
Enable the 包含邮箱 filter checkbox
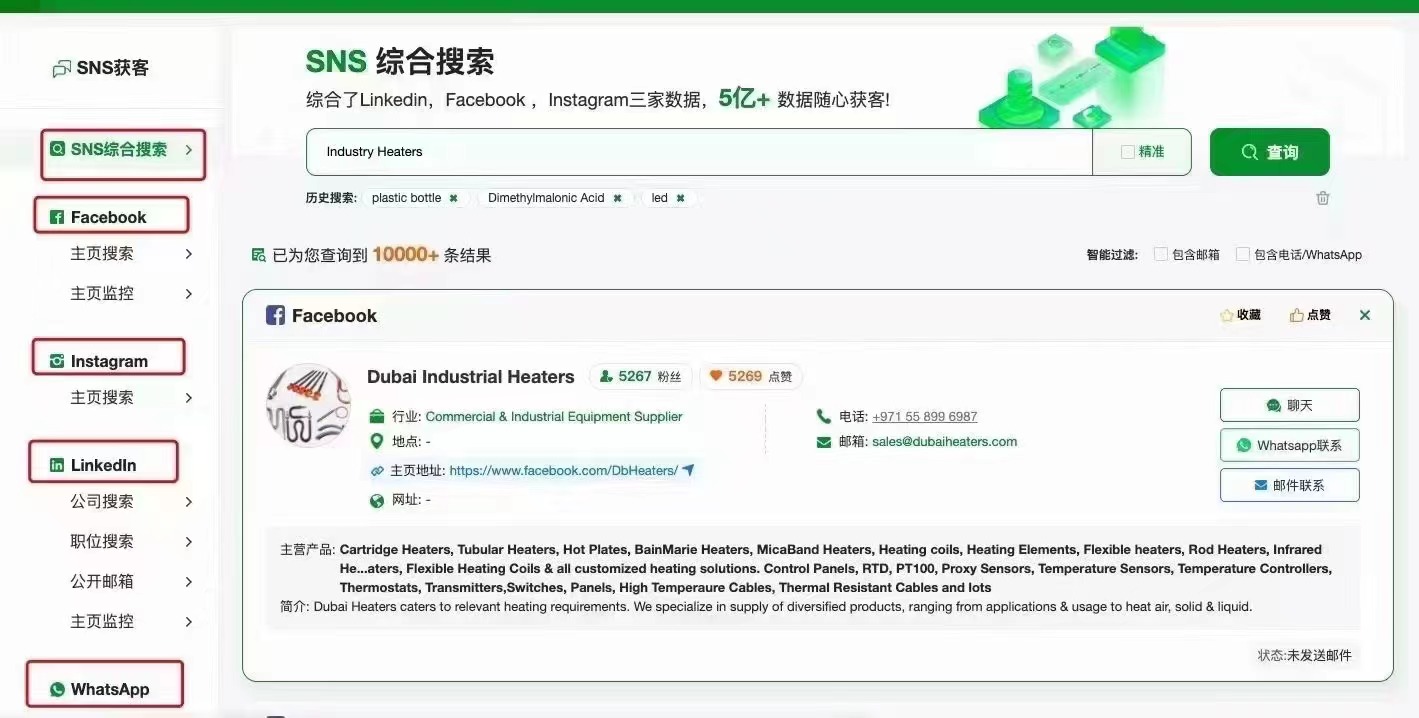1161,254
